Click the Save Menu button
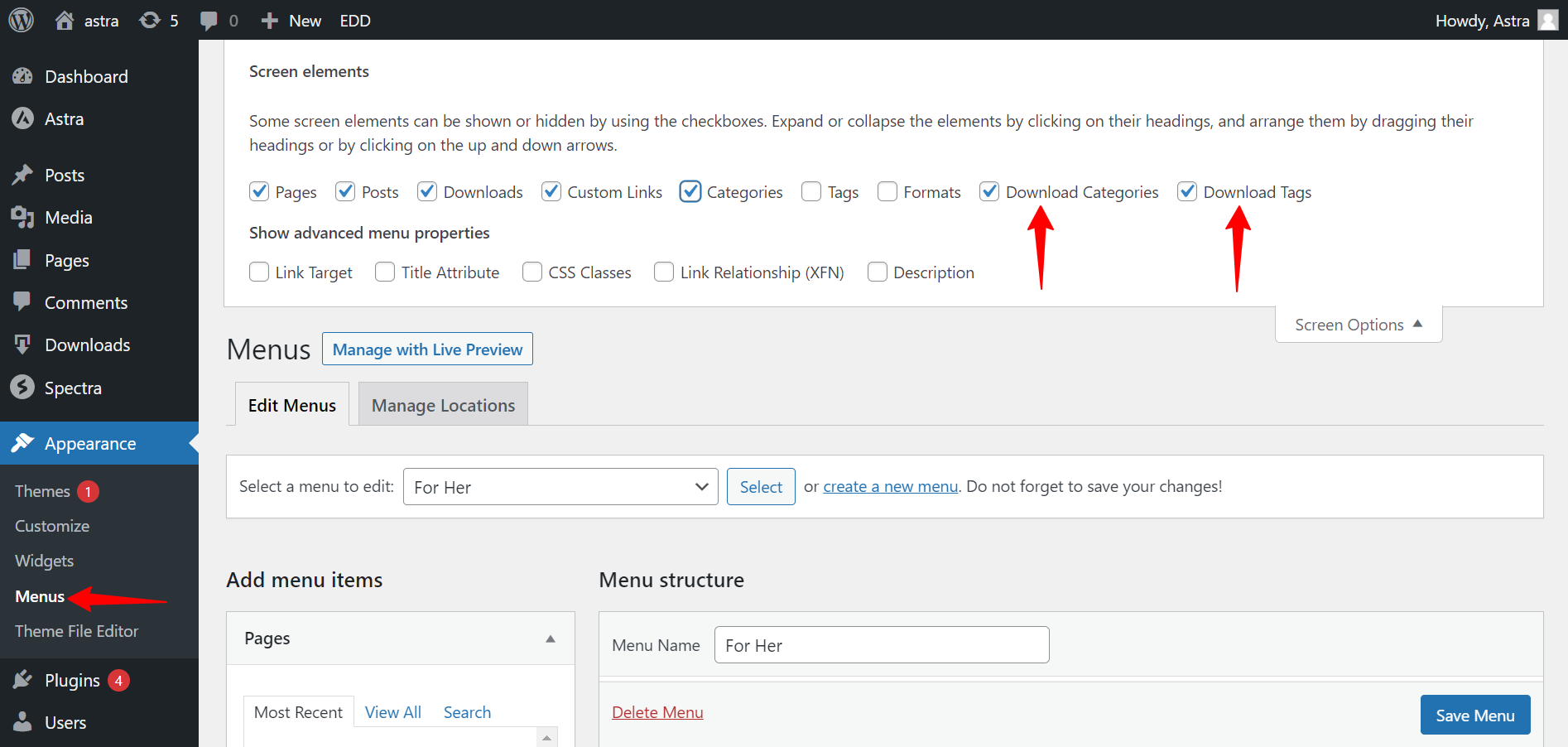Image resolution: width=1568 pixels, height=747 pixels. pyautogui.click(x=1474, y=715)
